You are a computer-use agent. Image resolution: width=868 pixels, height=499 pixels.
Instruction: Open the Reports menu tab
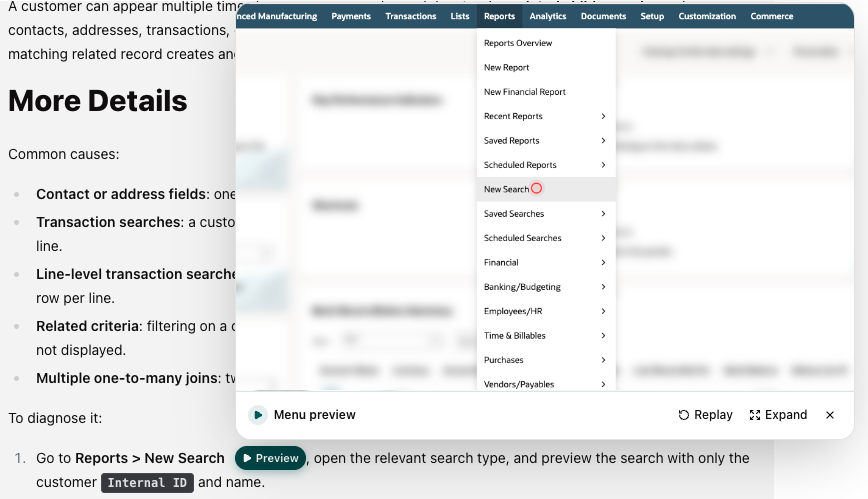click(x=499, y=16)
